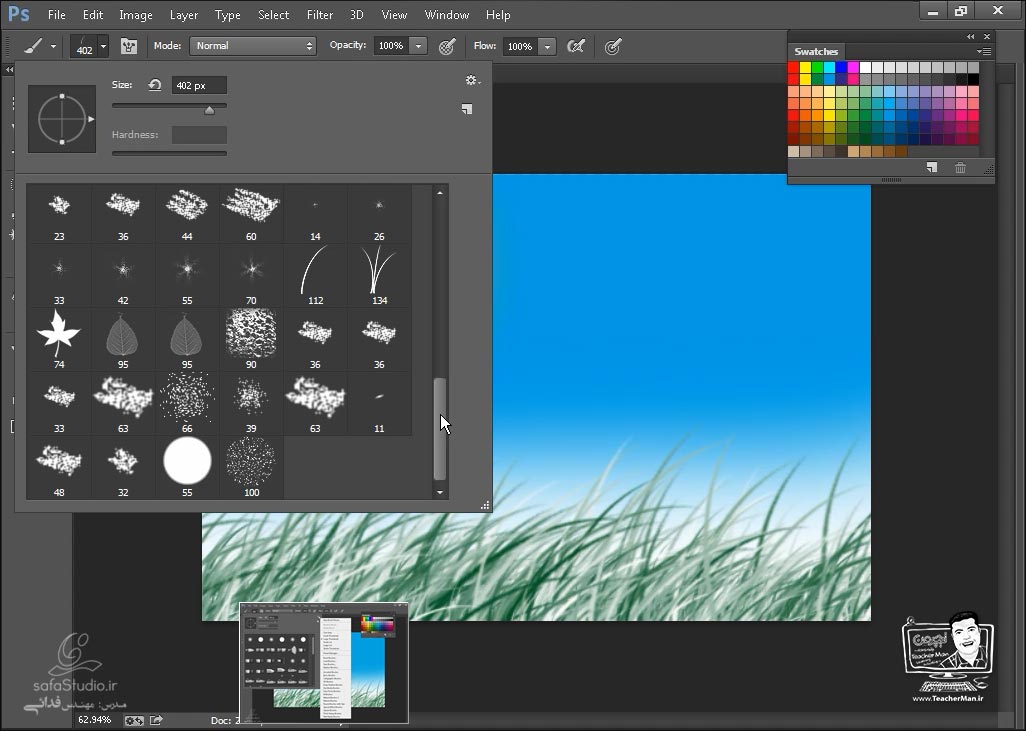This screenshot has width=1026, height=731.
Task: Select the scattered dots brush 100
Action: point(251,467)
